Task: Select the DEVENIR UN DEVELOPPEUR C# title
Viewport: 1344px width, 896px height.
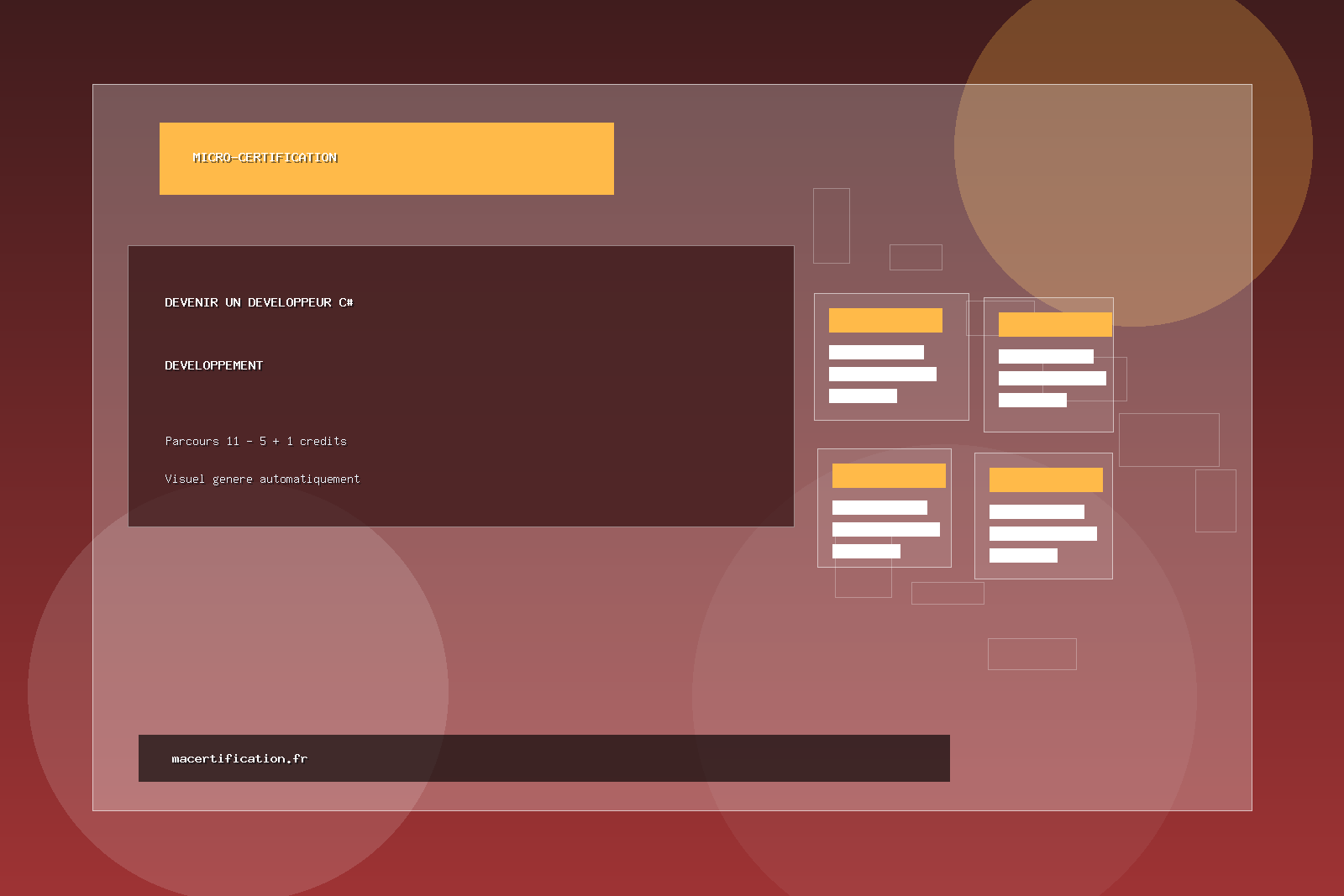Action: [259, 302]
